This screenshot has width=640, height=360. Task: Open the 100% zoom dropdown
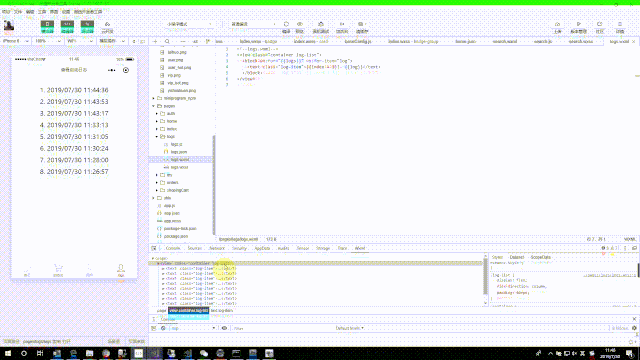coord(48,41)
